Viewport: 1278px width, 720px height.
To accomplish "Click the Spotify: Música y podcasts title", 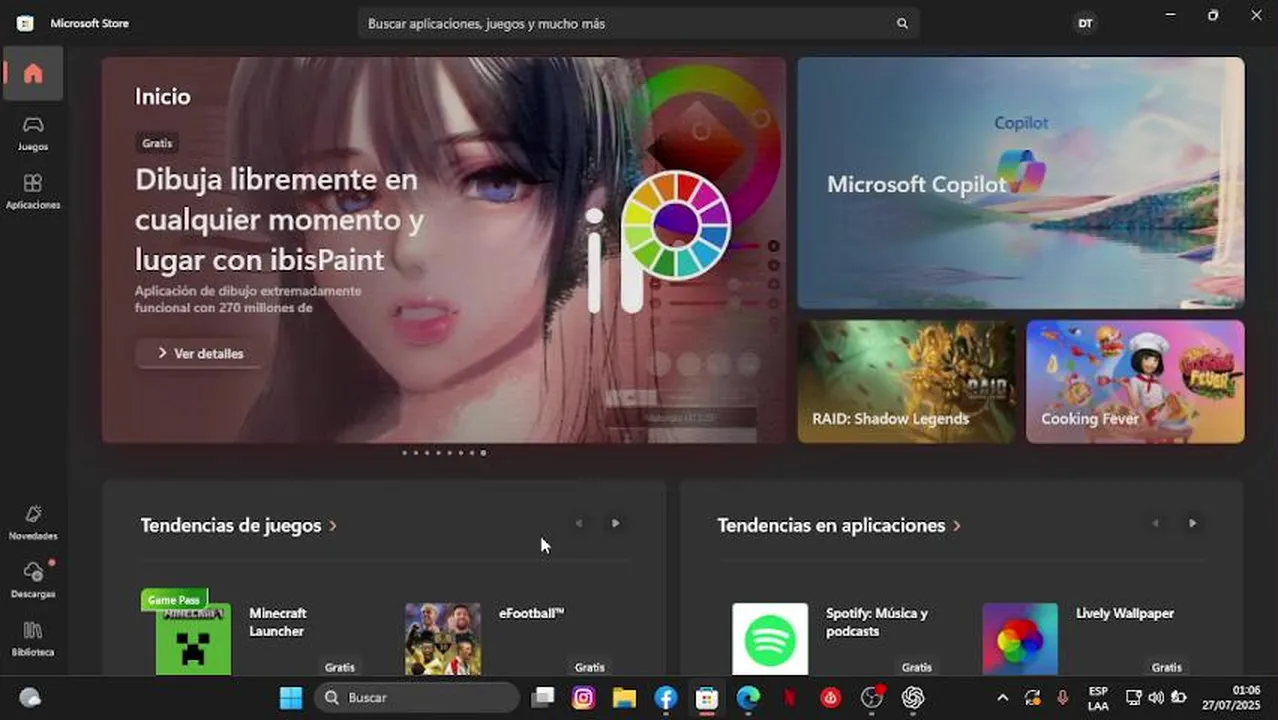I will point(877,622).
